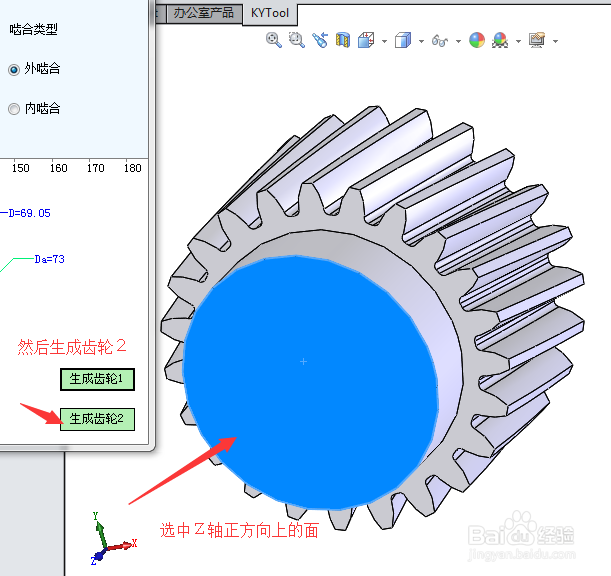
Task: Activate the Section View icon
Action: pos(343,40)
